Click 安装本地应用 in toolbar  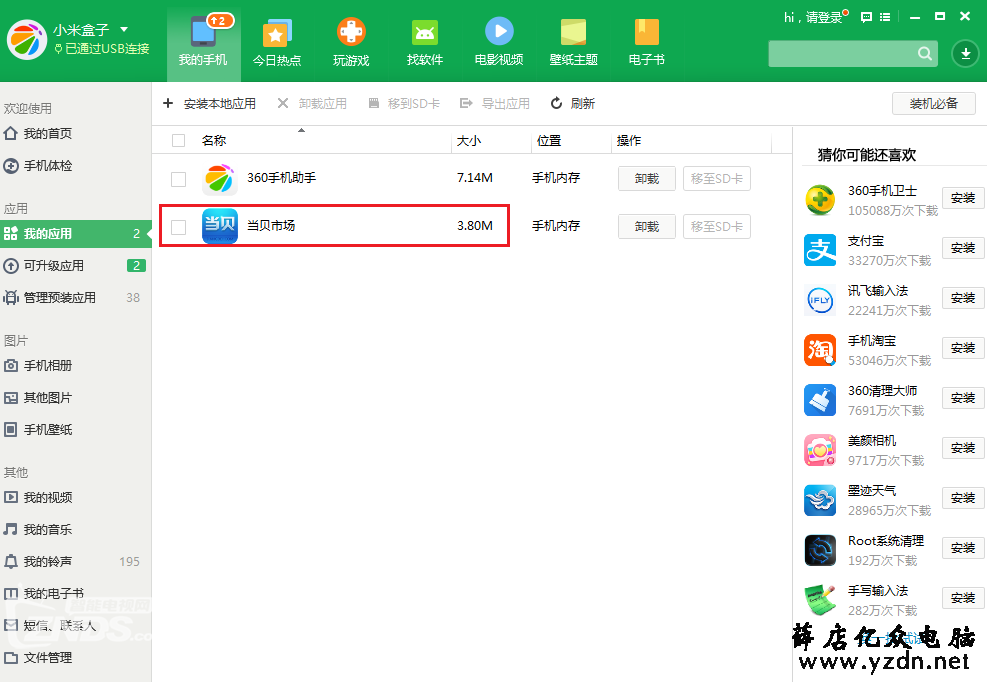click(210, 103)
